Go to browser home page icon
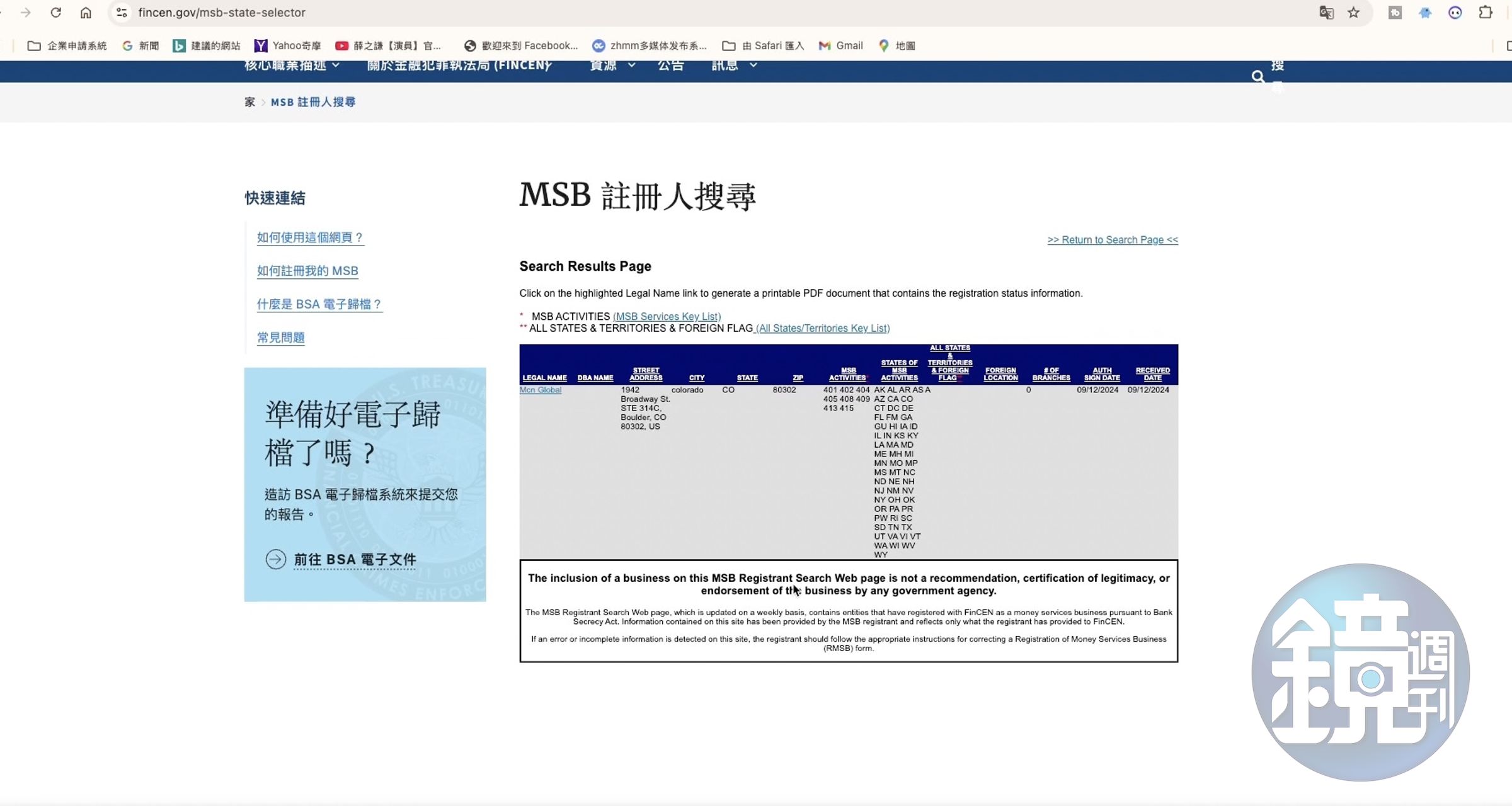This screenshot has width=1512, height=806. 86,13
